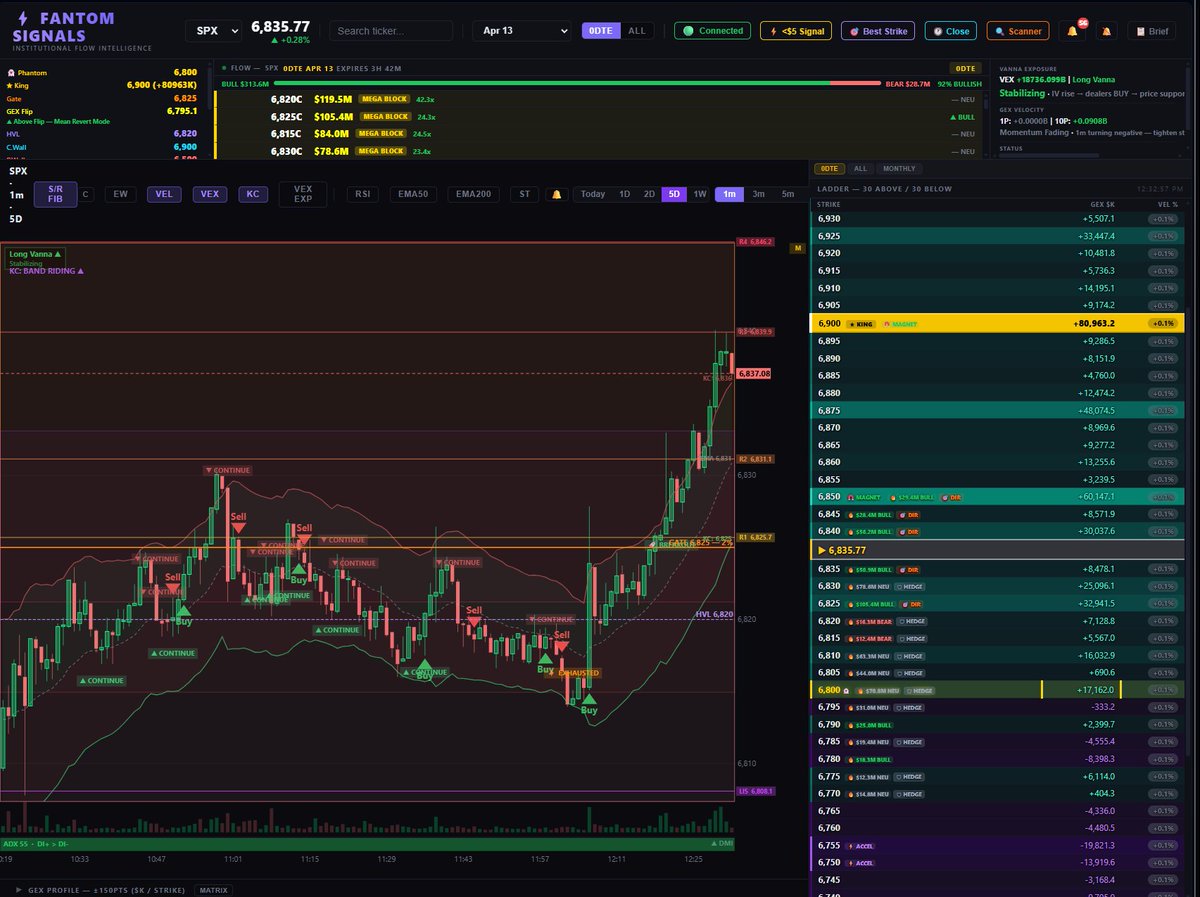Toggle the KC Keltner channel overlay

point(253,194)
